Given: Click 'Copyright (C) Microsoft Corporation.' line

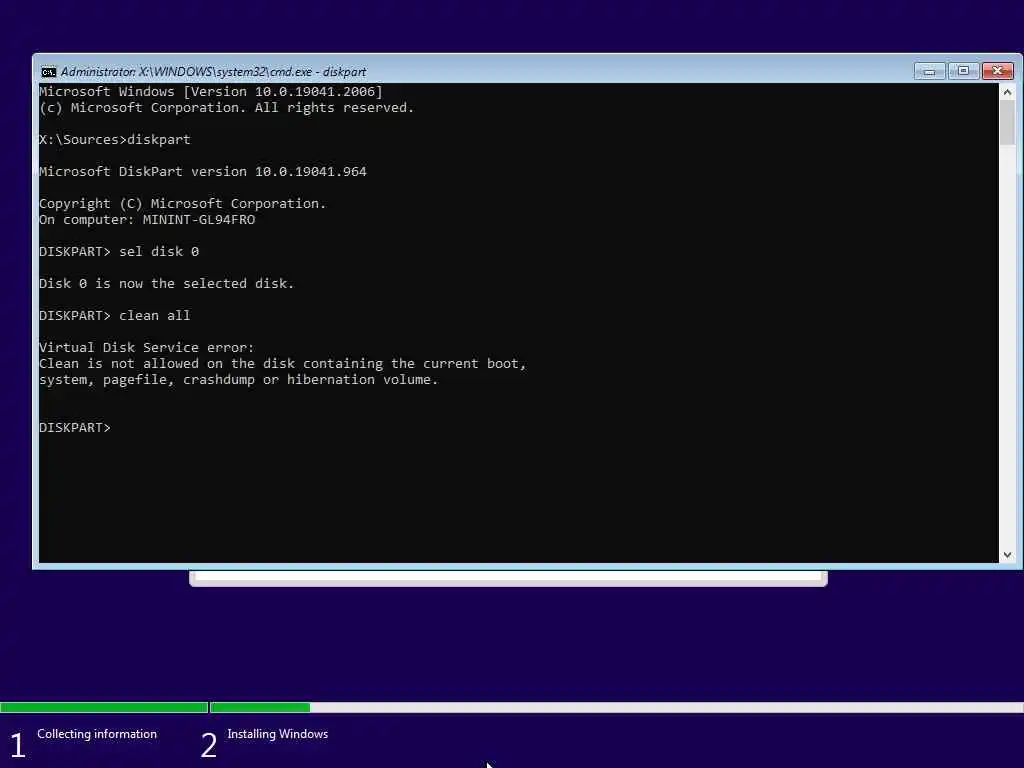Looking at the screenshot, I should point(182,204).
